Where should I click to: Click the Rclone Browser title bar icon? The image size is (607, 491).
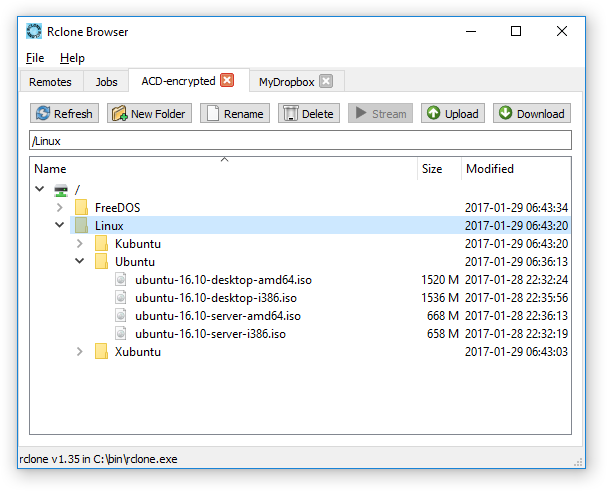34,31
